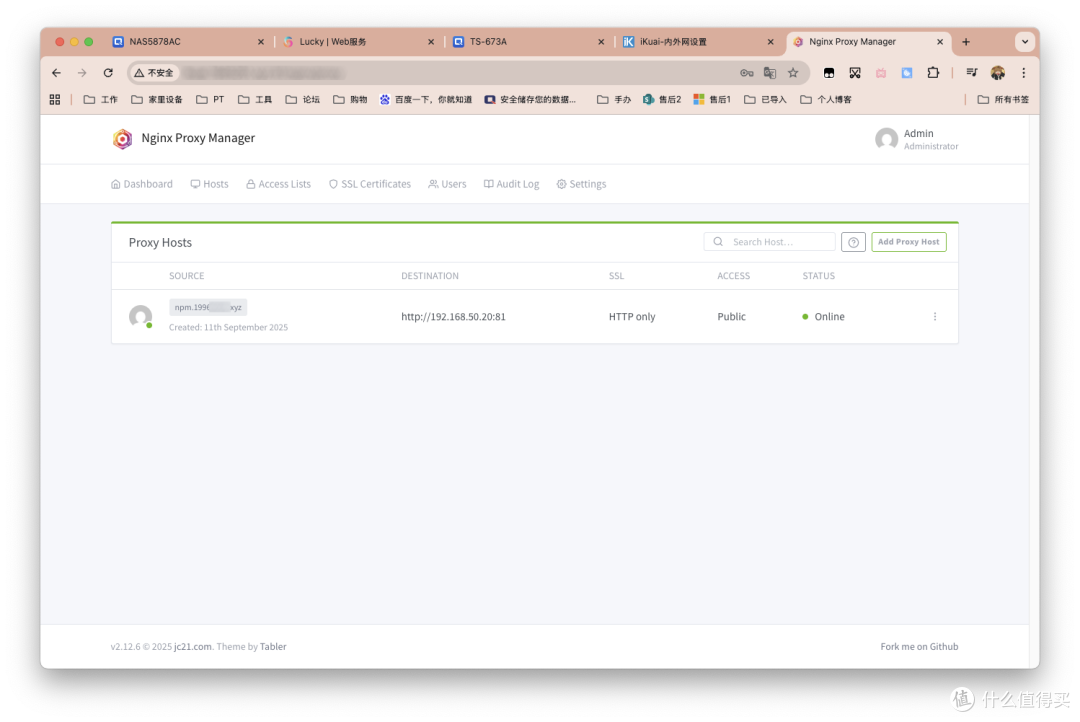The width and height of the screenshot is (1080, 722).
Task: Switch to the iKuai tab
Action: [x=698, y=42]
